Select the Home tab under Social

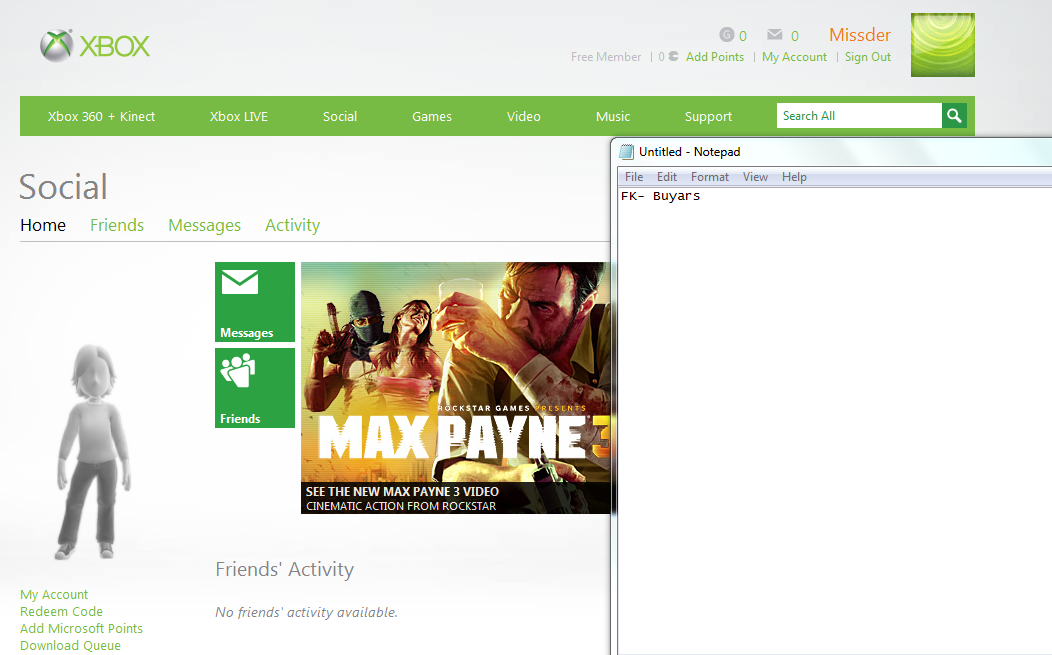43,225
